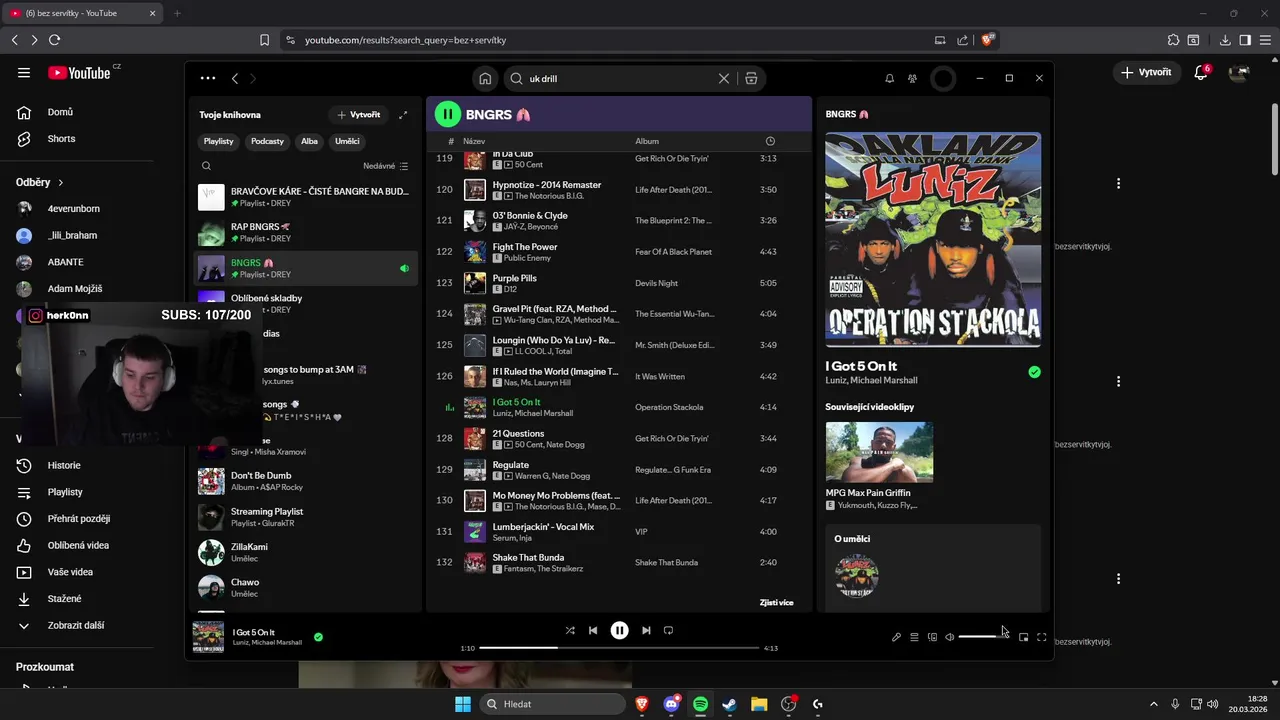The image size is (1280, 720).
Task: Reload the browser page
Action: [x=54, y=40]
